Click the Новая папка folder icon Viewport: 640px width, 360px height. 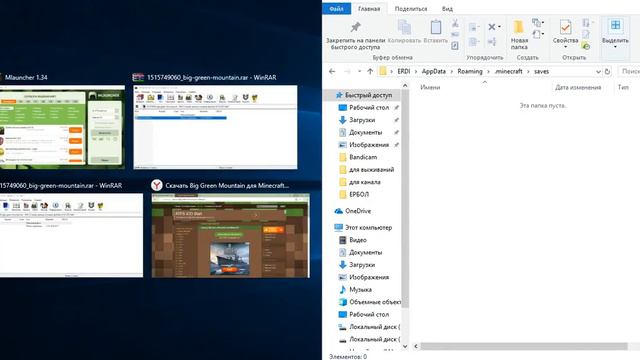pos(519,27)
